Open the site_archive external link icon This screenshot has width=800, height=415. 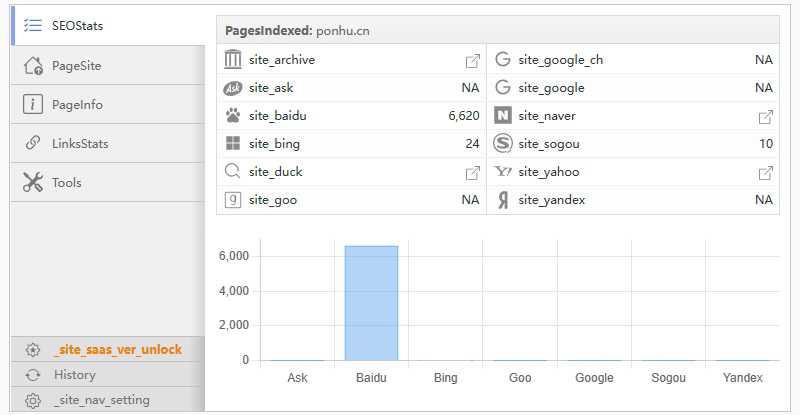point(473,60)
